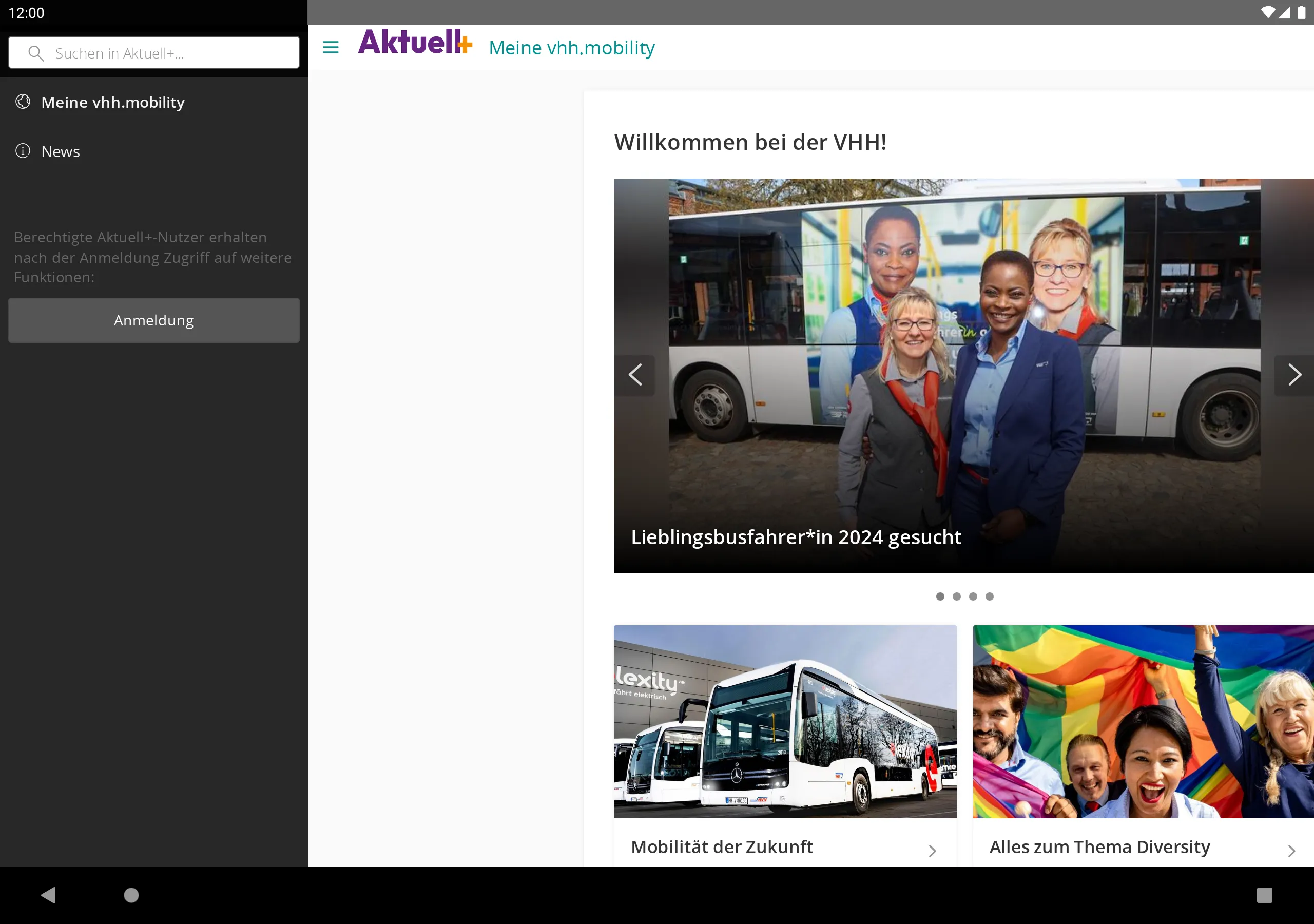The height and width of the screenshot is (924, 1314).
Task: Open the hamburger menu icon
Action: coord(331,47)
